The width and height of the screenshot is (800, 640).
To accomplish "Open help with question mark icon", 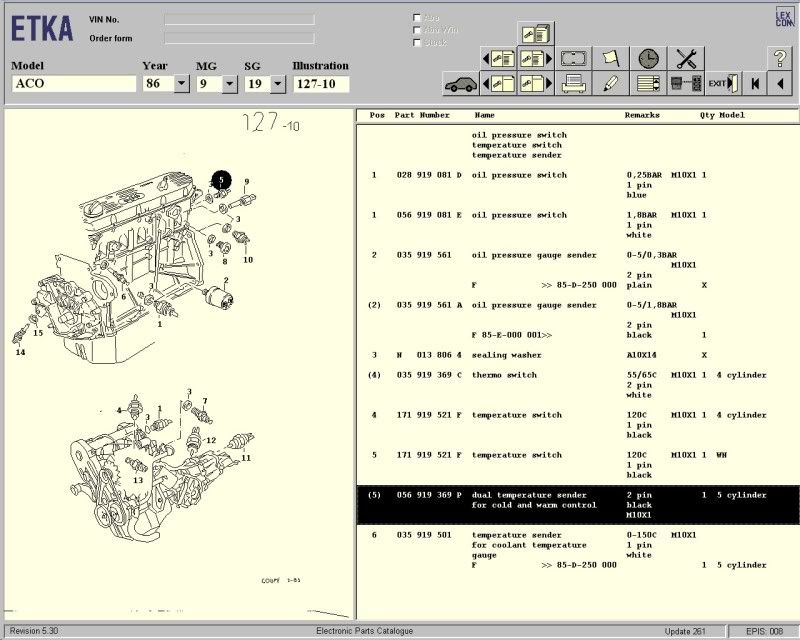I will [779, 59].
